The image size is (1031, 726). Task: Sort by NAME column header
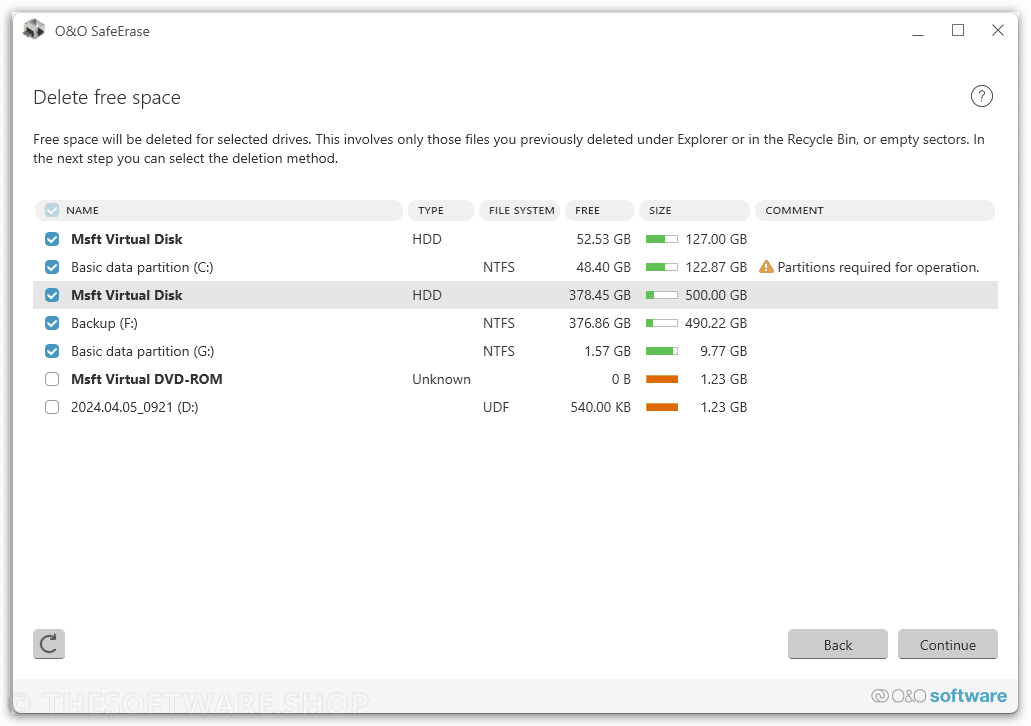tap(218, 210)
